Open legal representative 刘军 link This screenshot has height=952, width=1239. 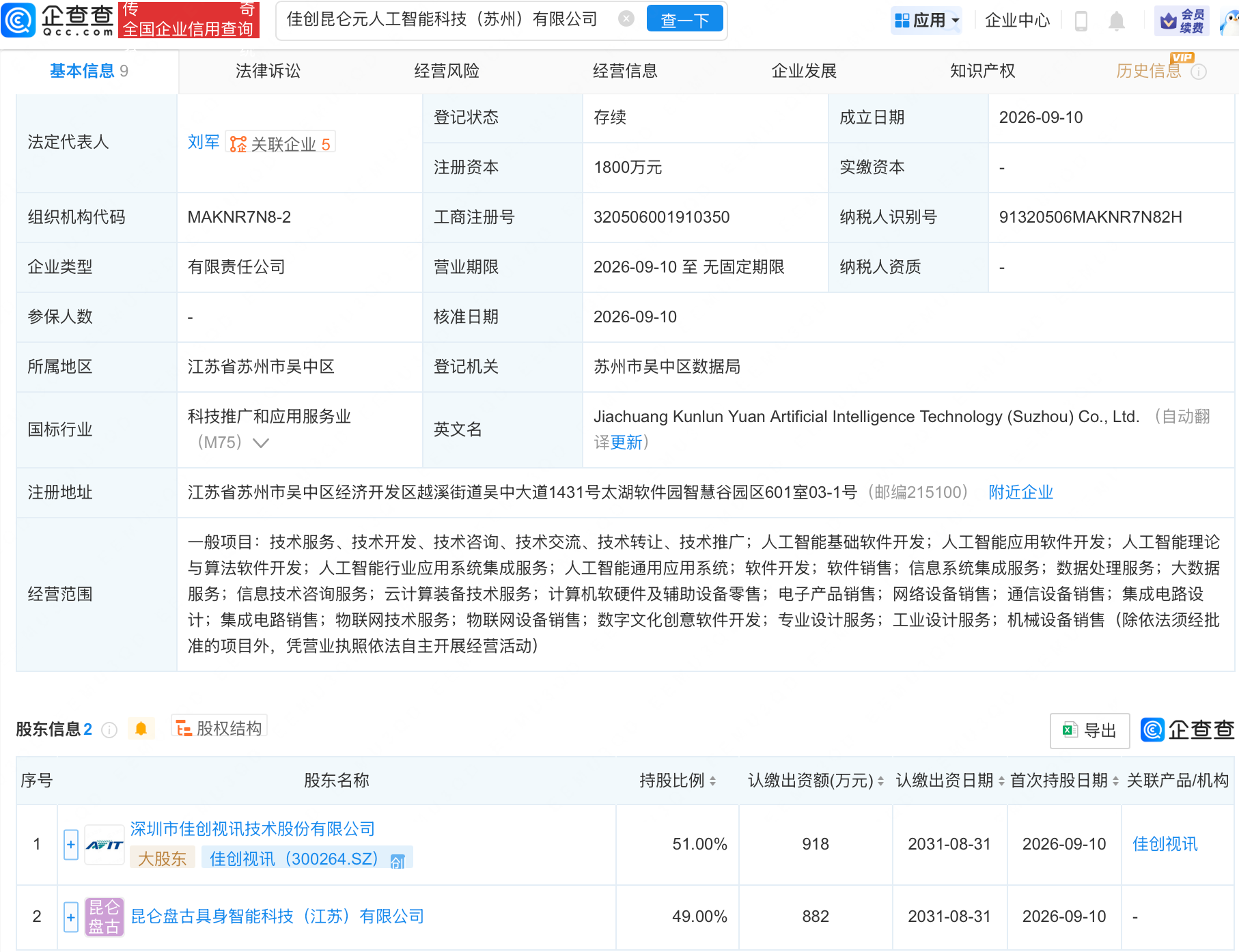pos(204,142)
